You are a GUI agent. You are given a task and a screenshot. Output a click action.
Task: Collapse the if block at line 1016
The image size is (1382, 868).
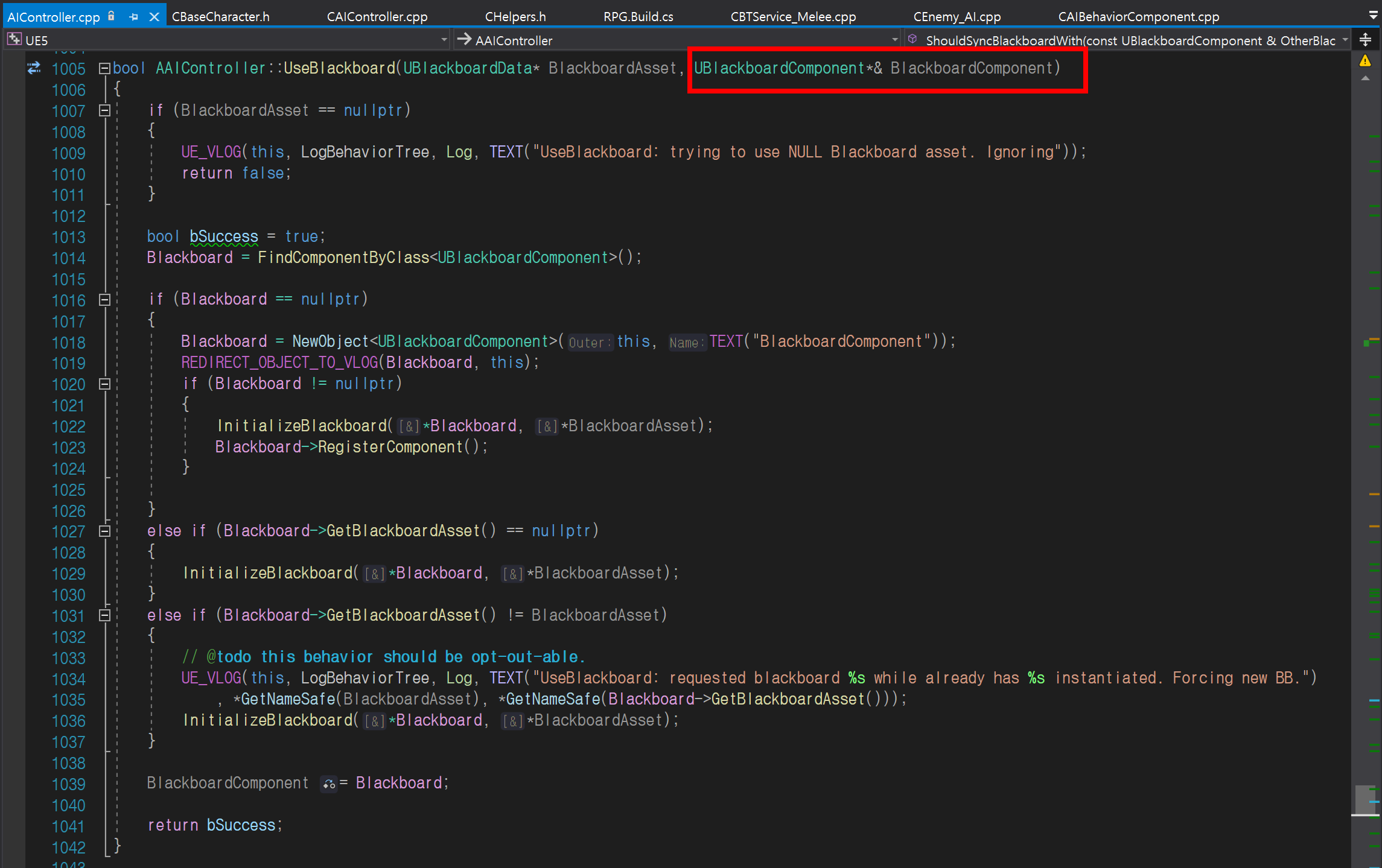point(104,300)
